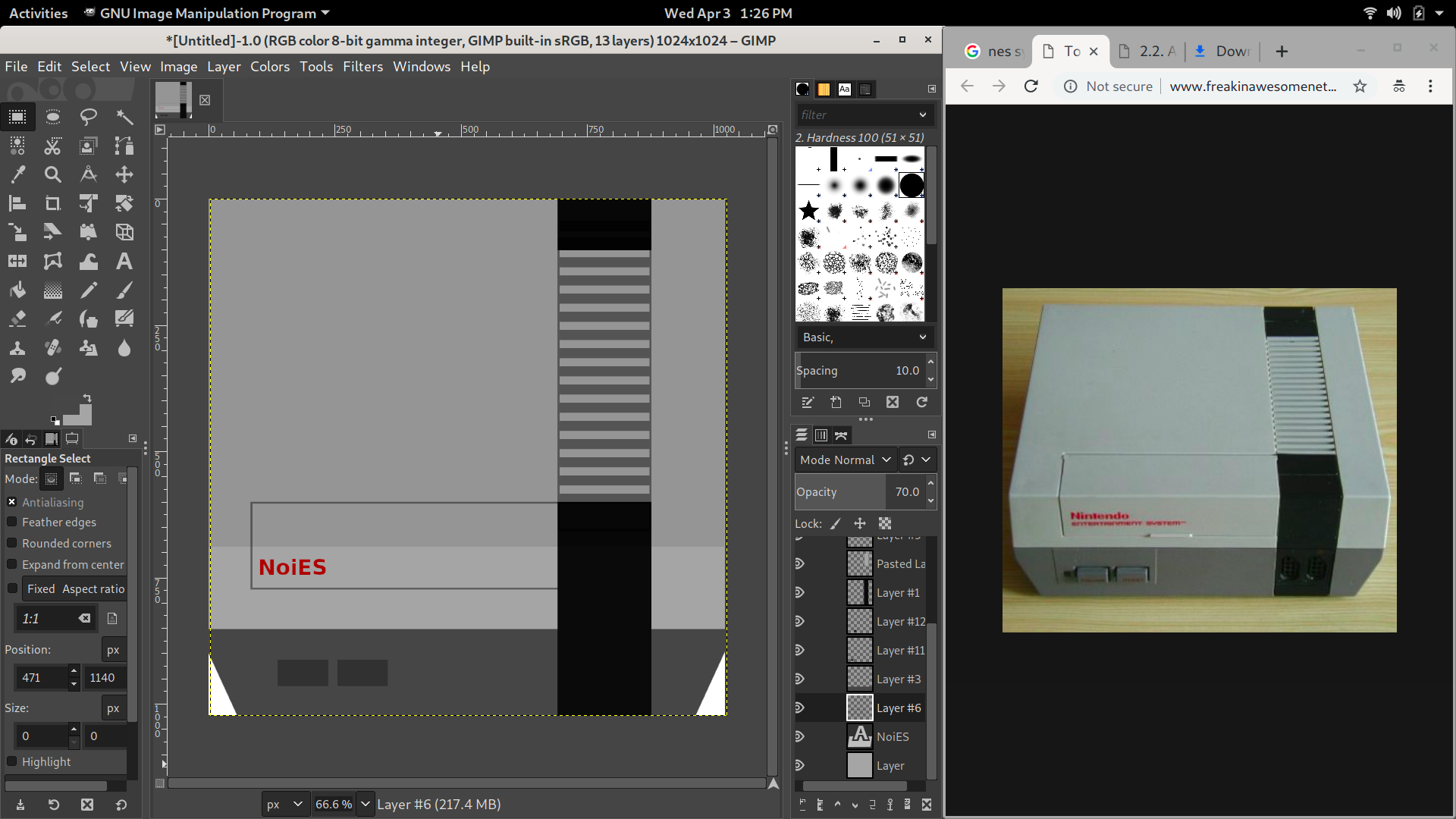This screenshot has height=819, width=1456.
Task: Open the status bar unit px dropdown
Action: 285,805
